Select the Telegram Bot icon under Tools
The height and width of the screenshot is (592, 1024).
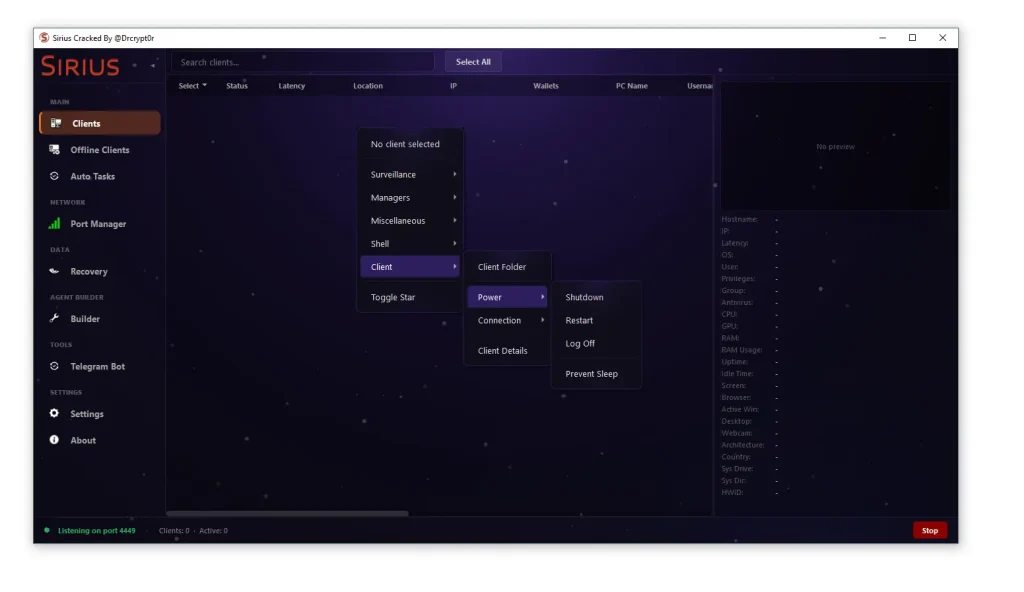[55, 366]
